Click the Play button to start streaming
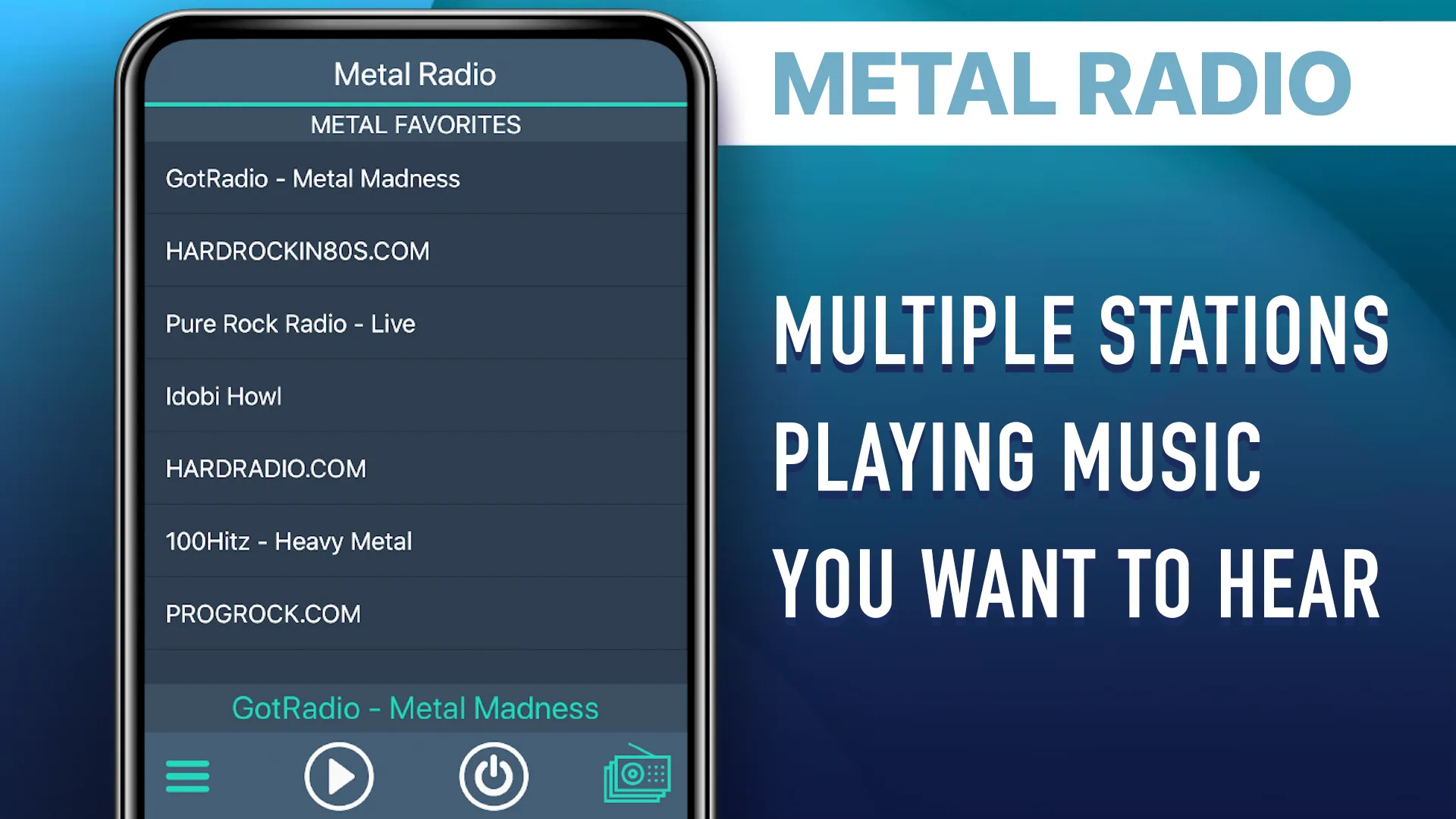 tap(338, 775)
